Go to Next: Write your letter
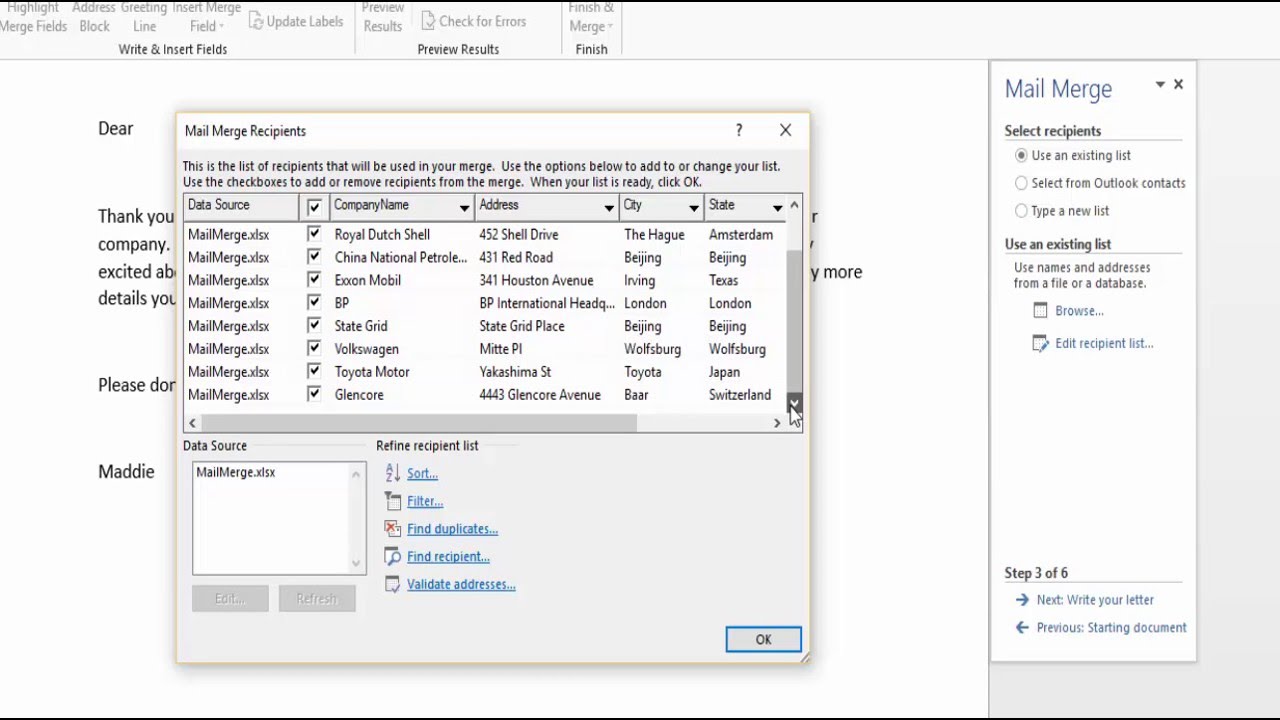The image size is (1280, 720). (1095, 600)
